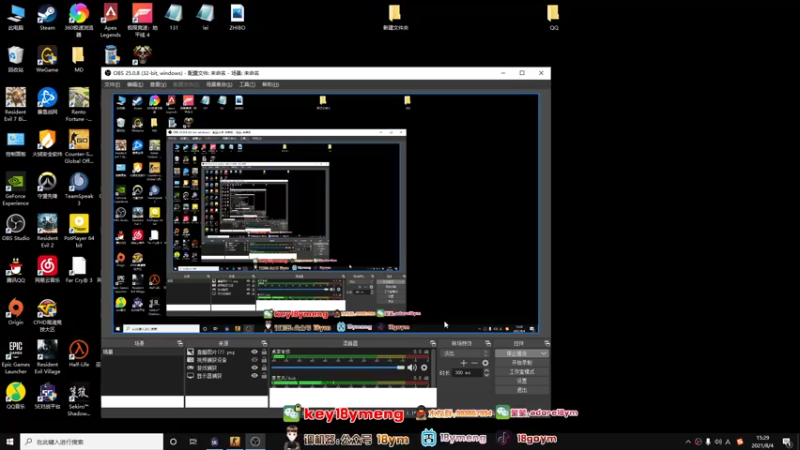Select the GeForce Experience desktop icon

point(15,189)
